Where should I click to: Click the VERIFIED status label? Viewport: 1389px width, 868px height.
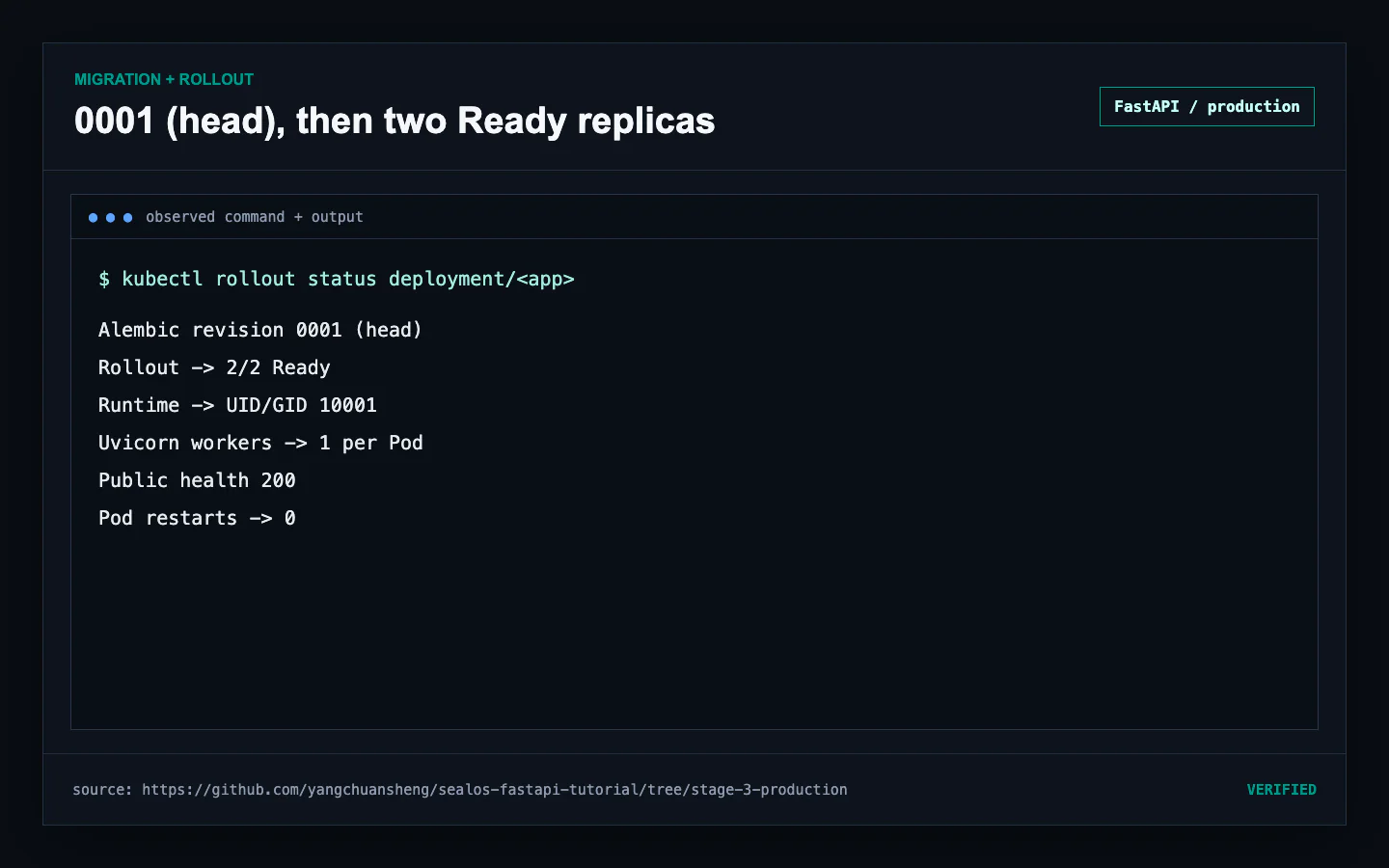point(1281,790)
